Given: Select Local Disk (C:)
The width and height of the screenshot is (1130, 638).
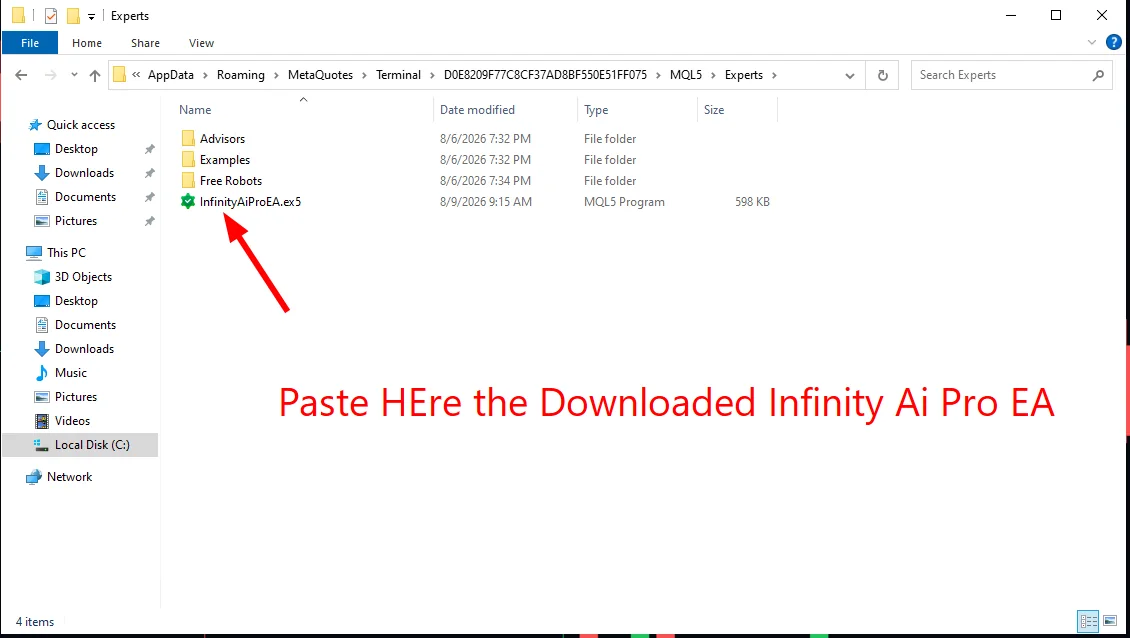Looking at the screenshot, I should pos(80,445).
